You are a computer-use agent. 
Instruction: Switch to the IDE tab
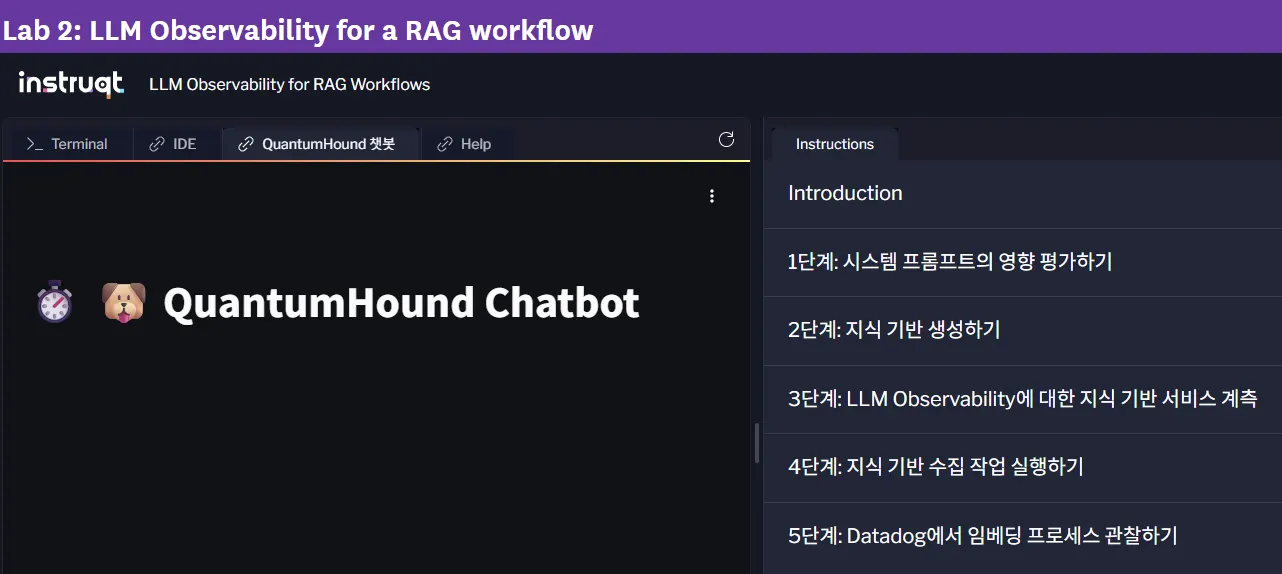[x=173, y=144]
